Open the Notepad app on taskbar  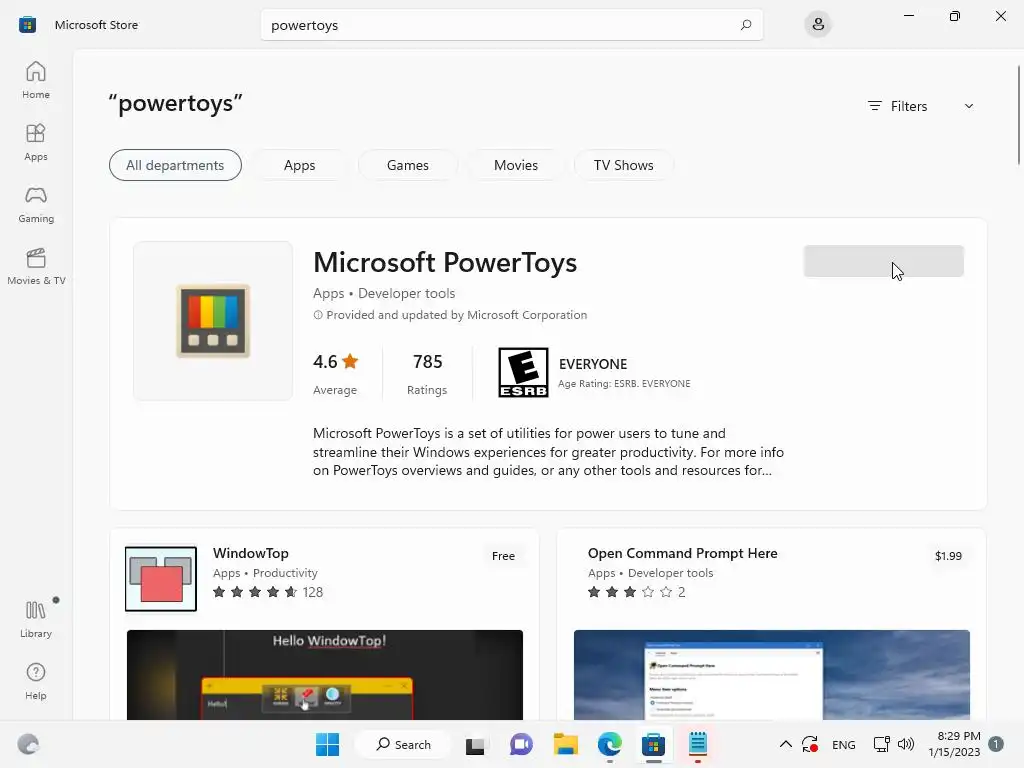pyautogui.click(x=697, y=744)
